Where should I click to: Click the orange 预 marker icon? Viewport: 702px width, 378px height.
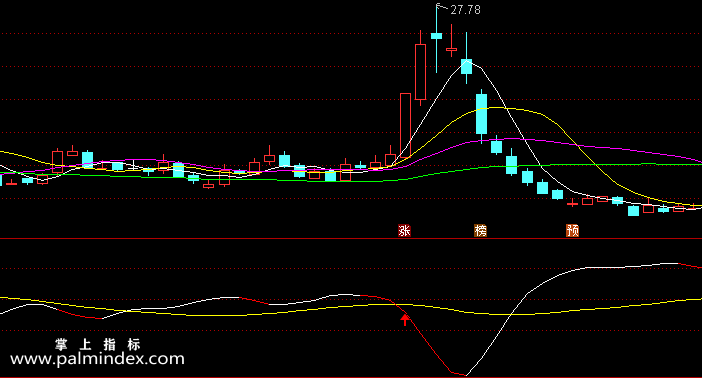[x=573, y=231]
